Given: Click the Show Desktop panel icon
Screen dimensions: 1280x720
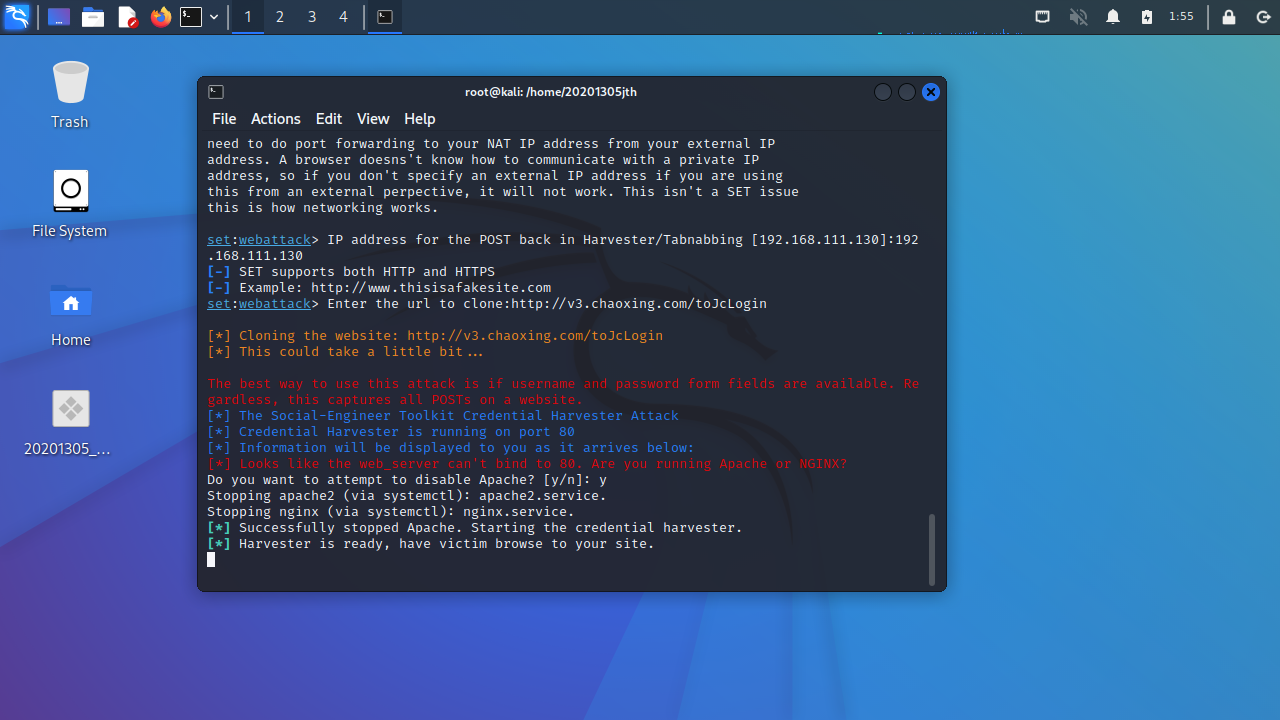Looking at the screenshot, I should [59, 17].
